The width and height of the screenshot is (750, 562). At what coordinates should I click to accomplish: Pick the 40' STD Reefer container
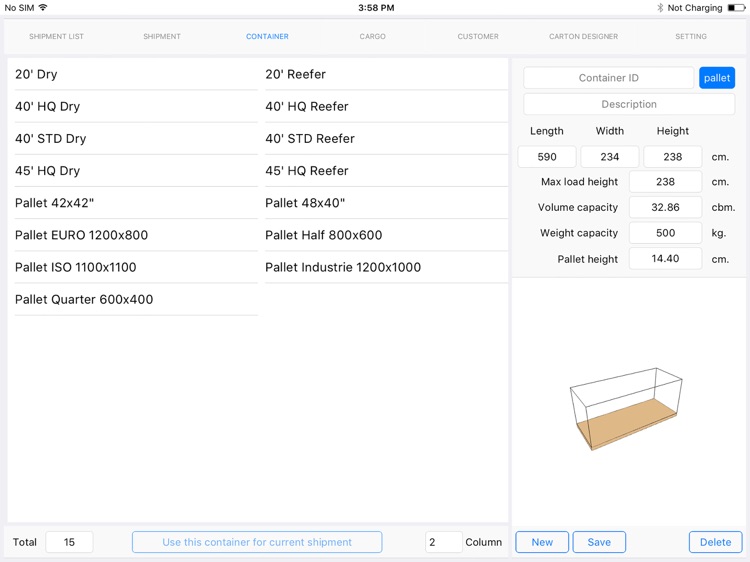[x=386, y=138]
